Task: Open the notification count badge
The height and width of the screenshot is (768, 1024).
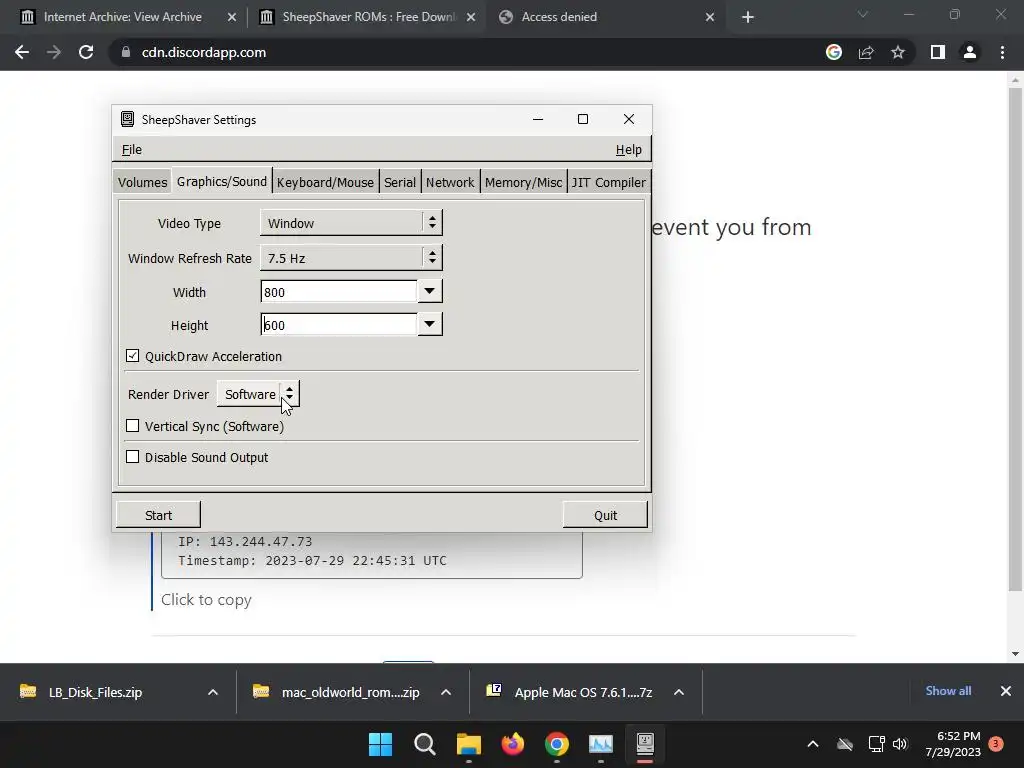Action: (996, 744)
